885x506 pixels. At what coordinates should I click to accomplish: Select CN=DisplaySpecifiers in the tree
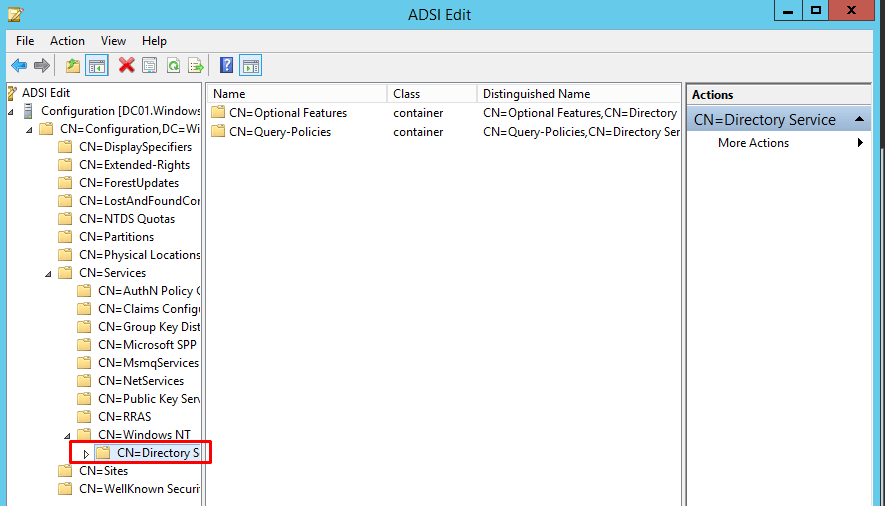click(x=135, y=147)
